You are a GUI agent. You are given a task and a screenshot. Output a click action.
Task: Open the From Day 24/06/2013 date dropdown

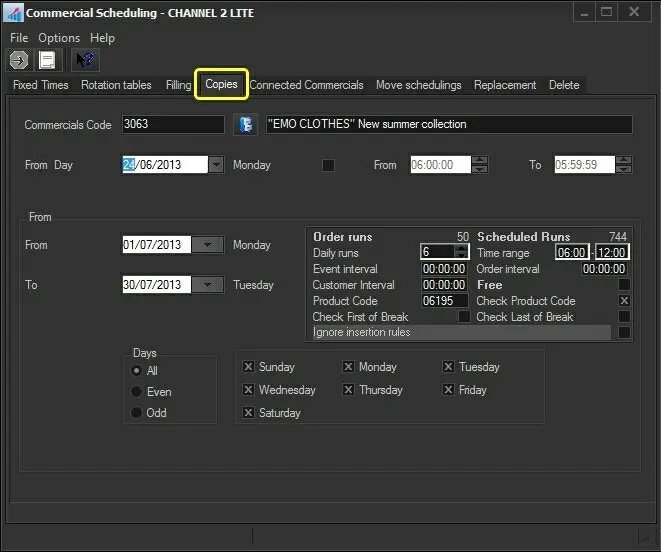216,165
